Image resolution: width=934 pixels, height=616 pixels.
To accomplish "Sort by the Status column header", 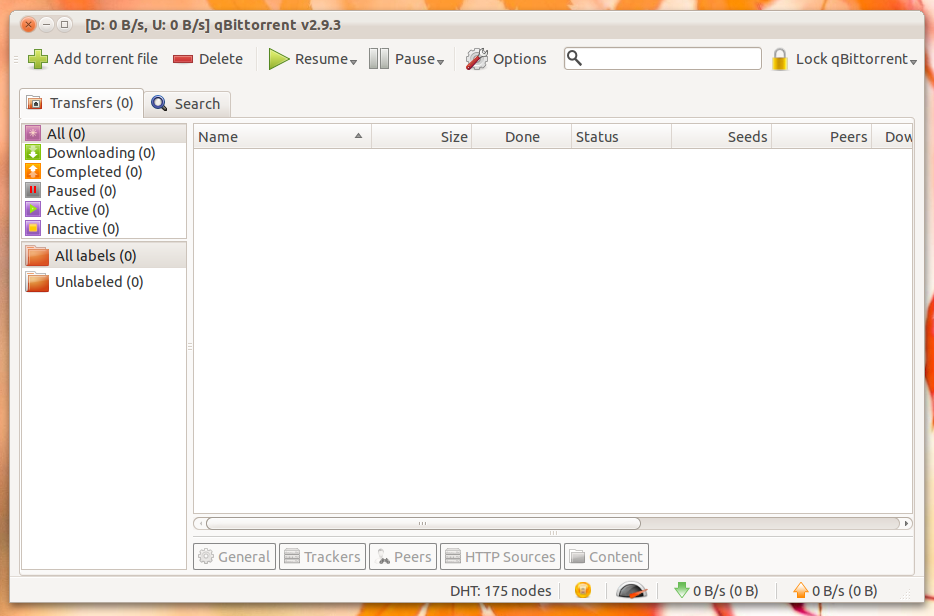I will pos(621,136).
